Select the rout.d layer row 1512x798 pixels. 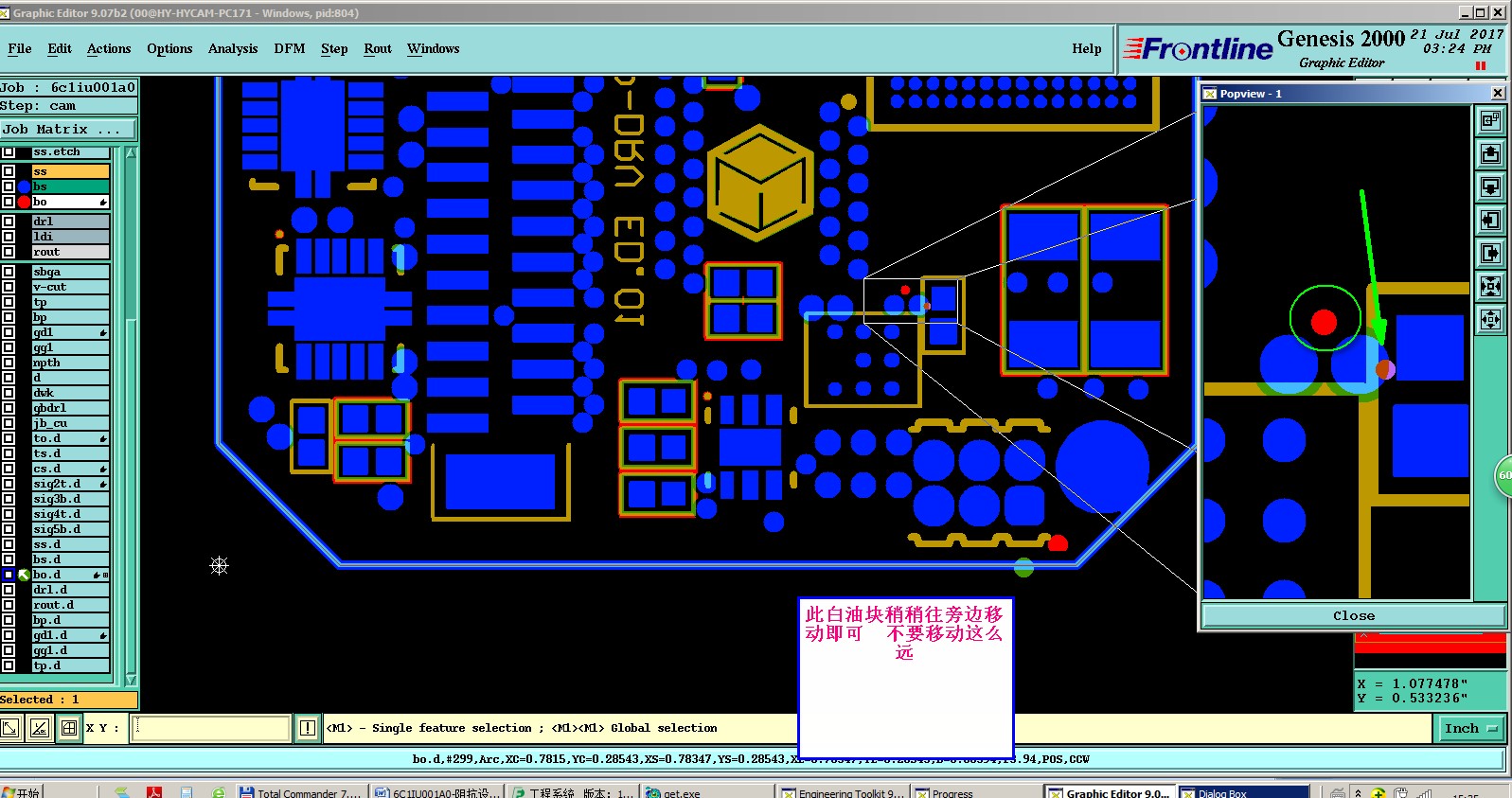(x=70, y=605)
